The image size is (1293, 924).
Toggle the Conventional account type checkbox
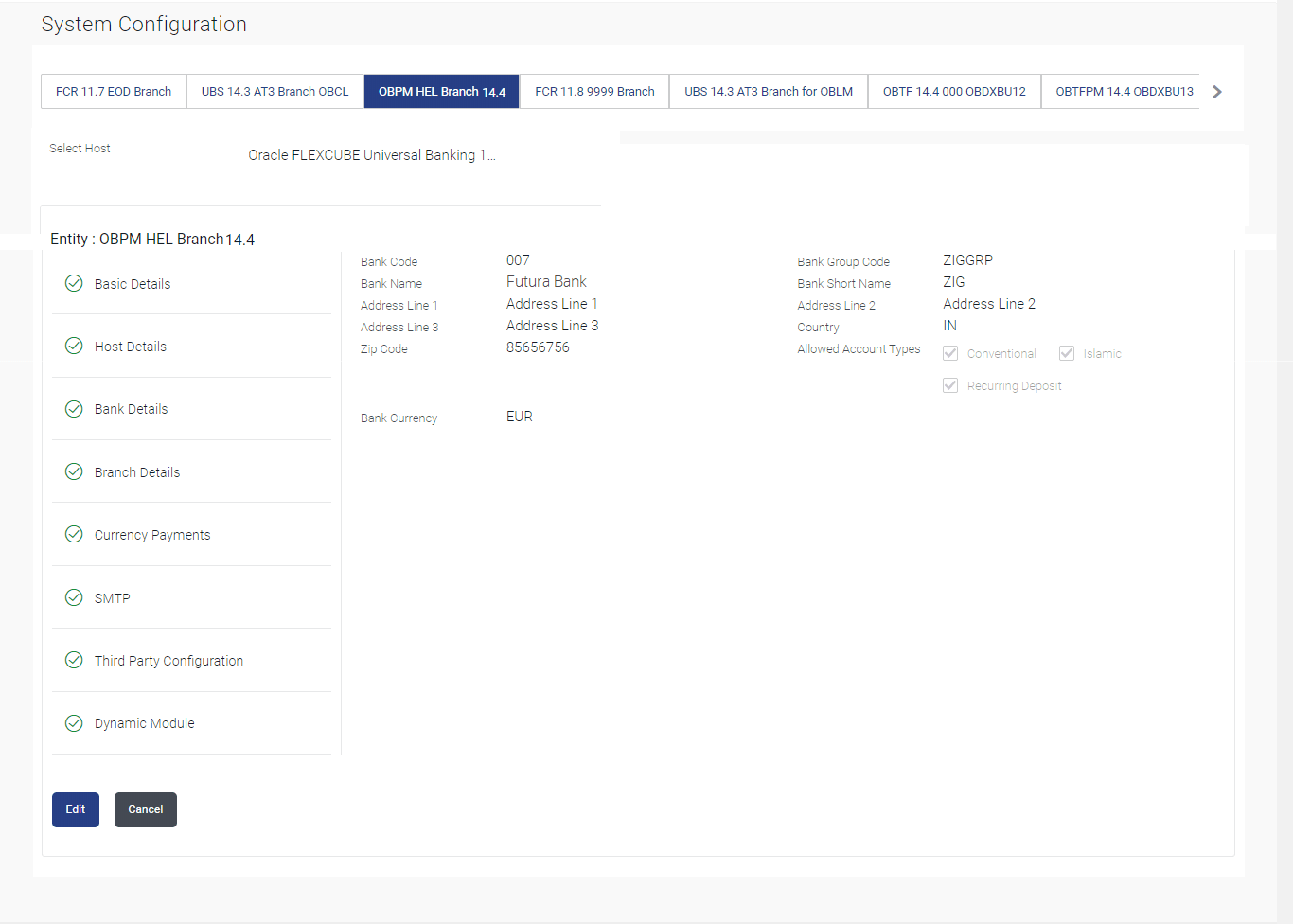pos(950,353)
